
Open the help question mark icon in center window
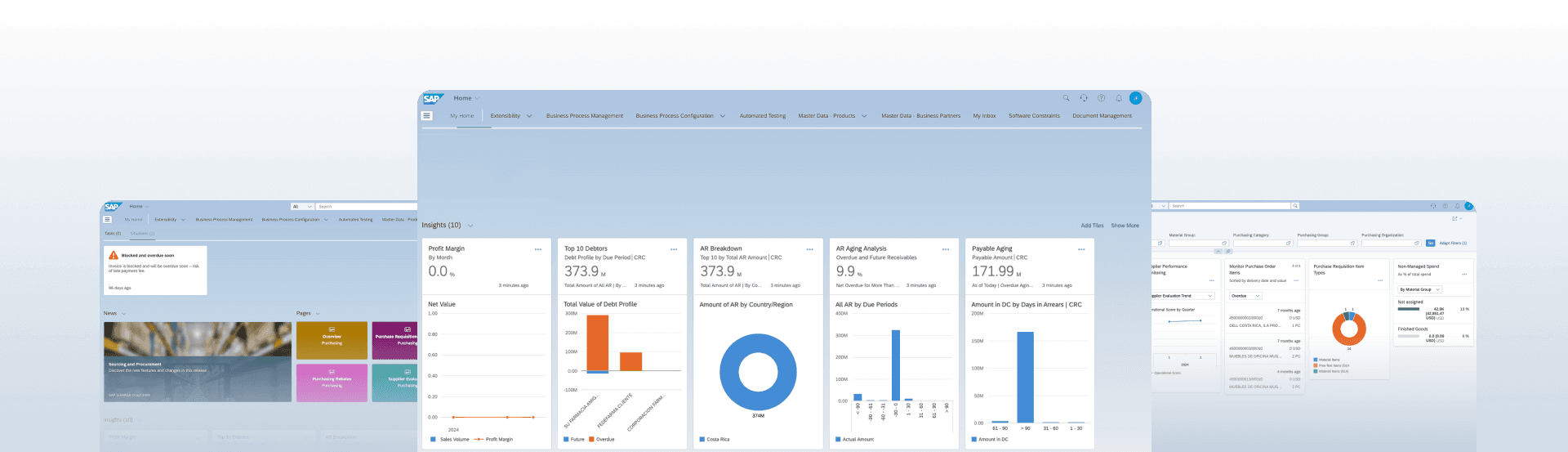point(1101,98)
